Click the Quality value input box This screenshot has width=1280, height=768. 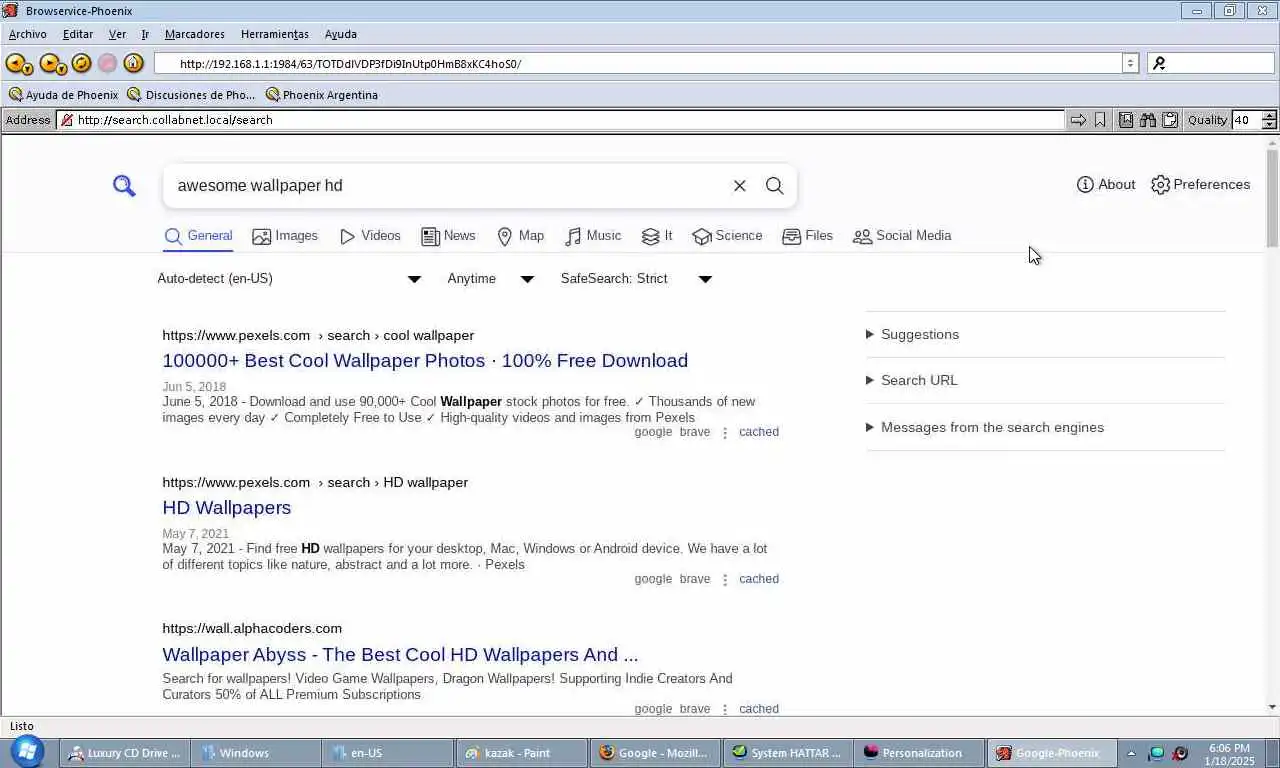(x=1246, y=120)
